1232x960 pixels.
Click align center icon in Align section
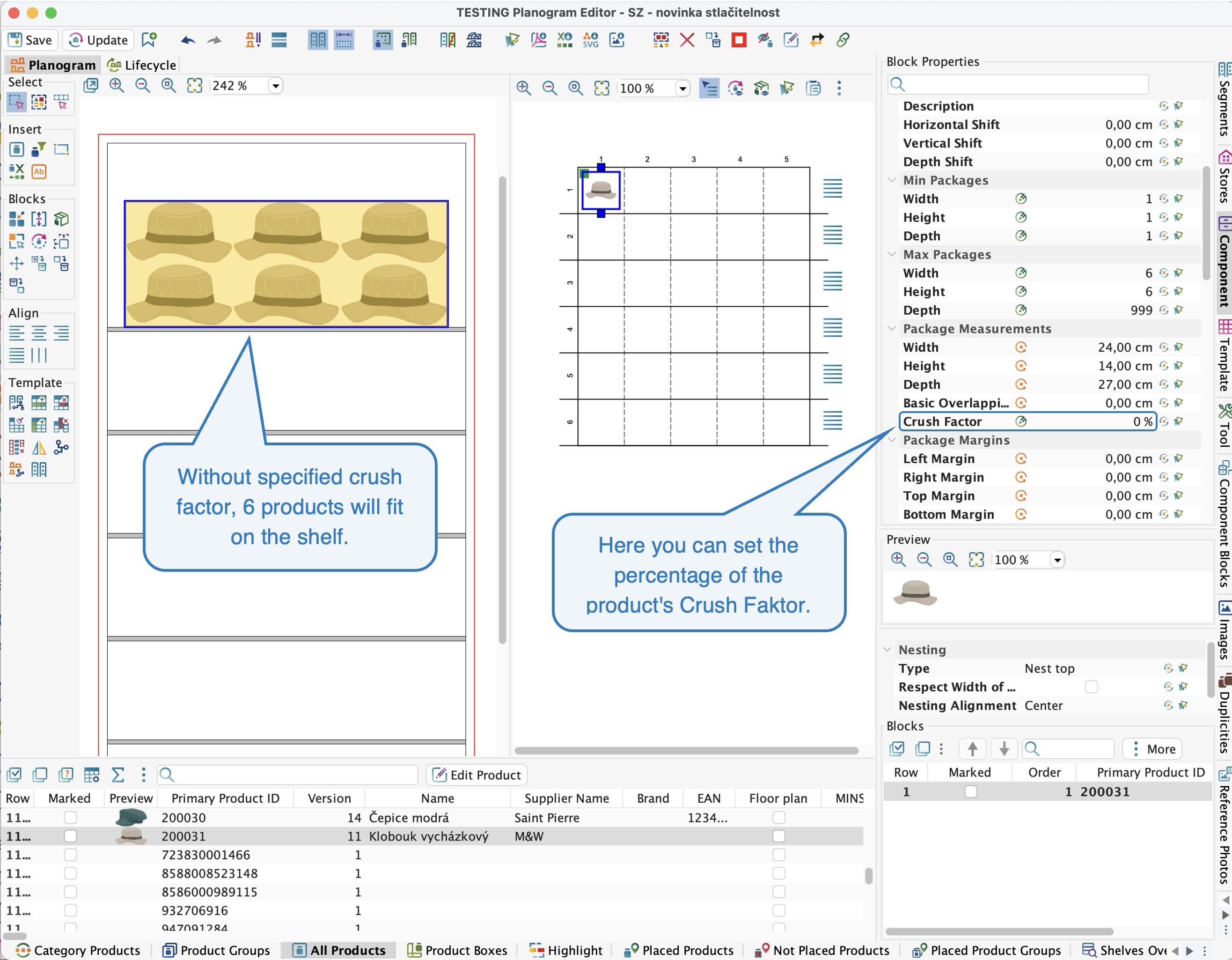pyautogui.click(x=39, y=333)
